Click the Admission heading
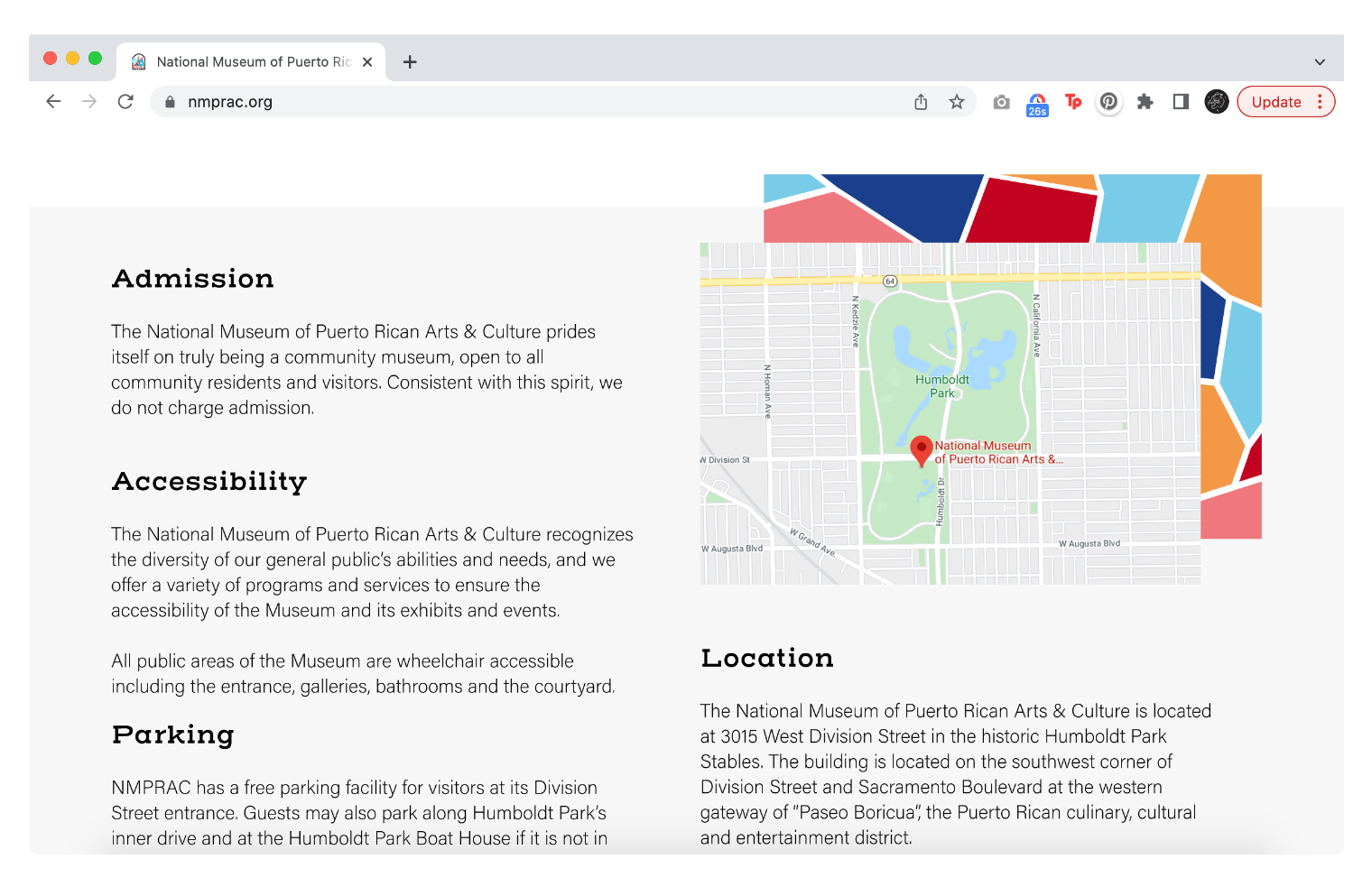This screenshot has width=1372, height=896. point(193,279)
